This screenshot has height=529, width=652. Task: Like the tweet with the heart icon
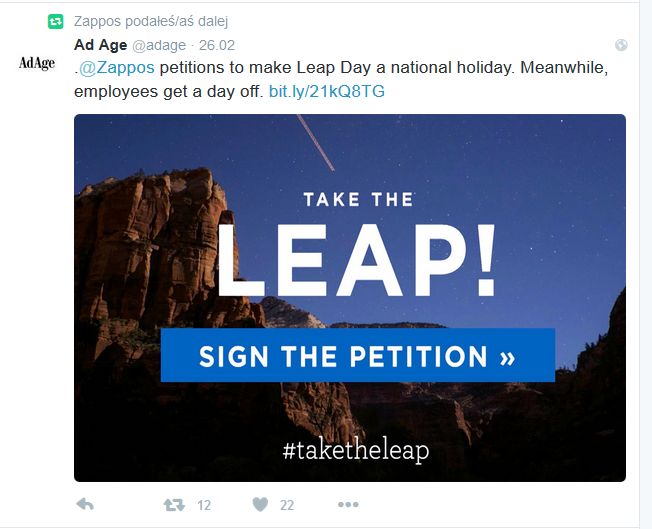260,504
